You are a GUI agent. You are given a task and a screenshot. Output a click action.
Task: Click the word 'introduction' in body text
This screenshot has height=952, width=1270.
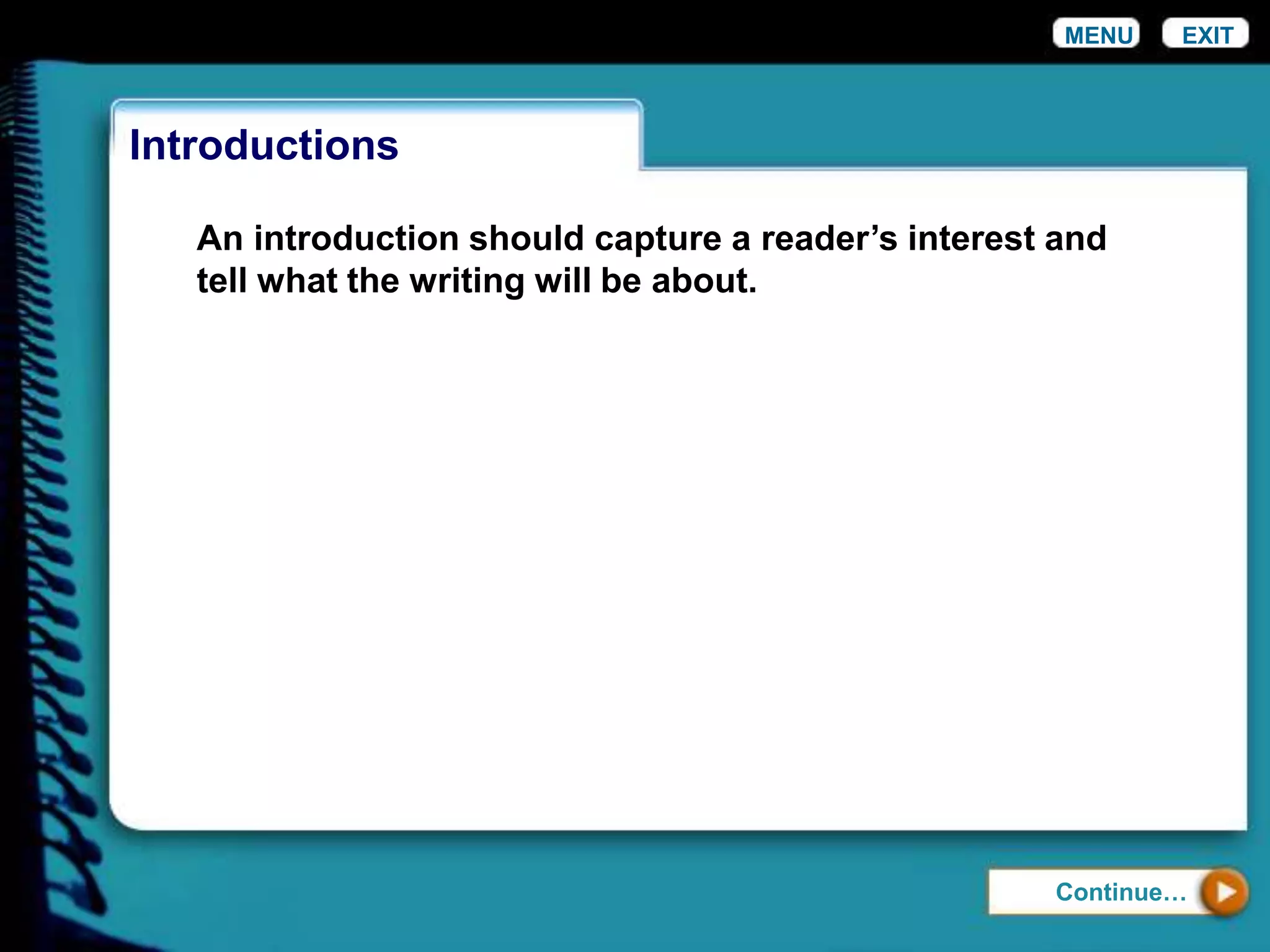coord(356,239)
